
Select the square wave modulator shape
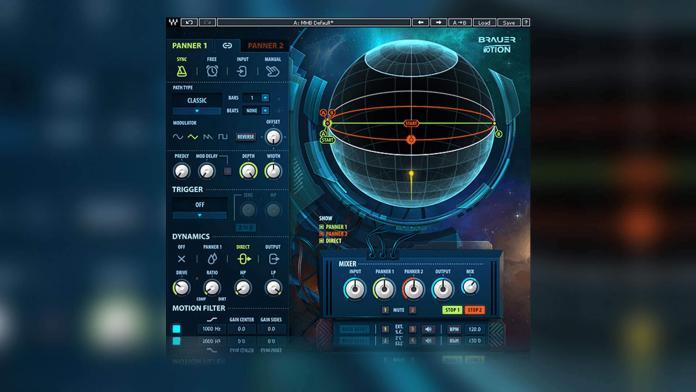point(223,137)
